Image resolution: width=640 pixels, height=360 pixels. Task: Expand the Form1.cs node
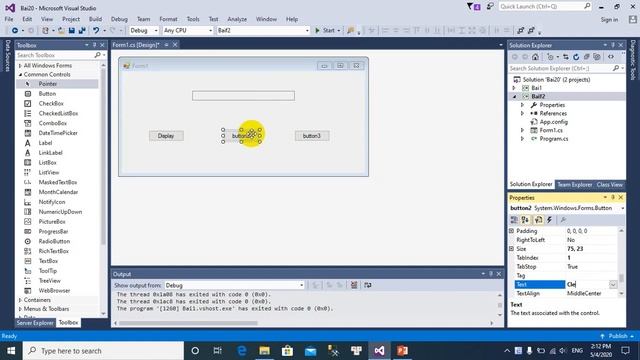(x=522, y=131)
